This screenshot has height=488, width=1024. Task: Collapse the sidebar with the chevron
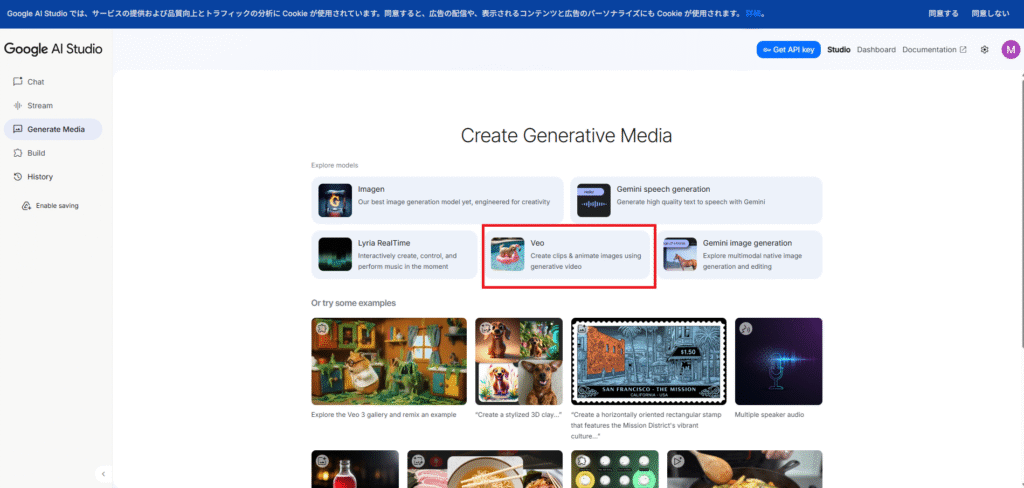point(103,474)
